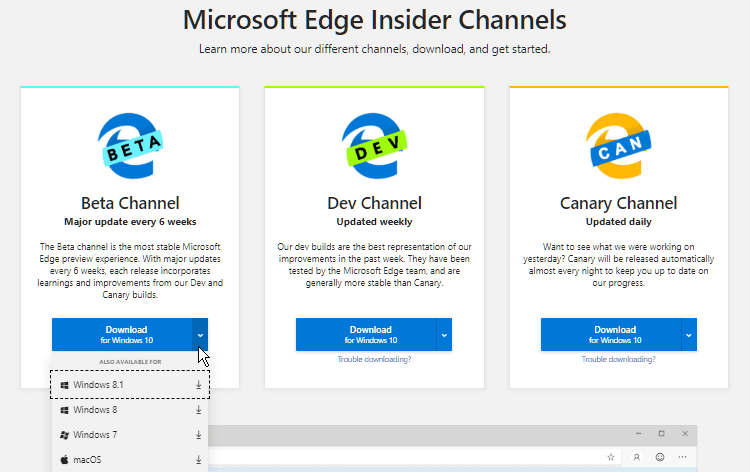
Task: Open the three-dot menu in preview browser
Action: point(683,457)
